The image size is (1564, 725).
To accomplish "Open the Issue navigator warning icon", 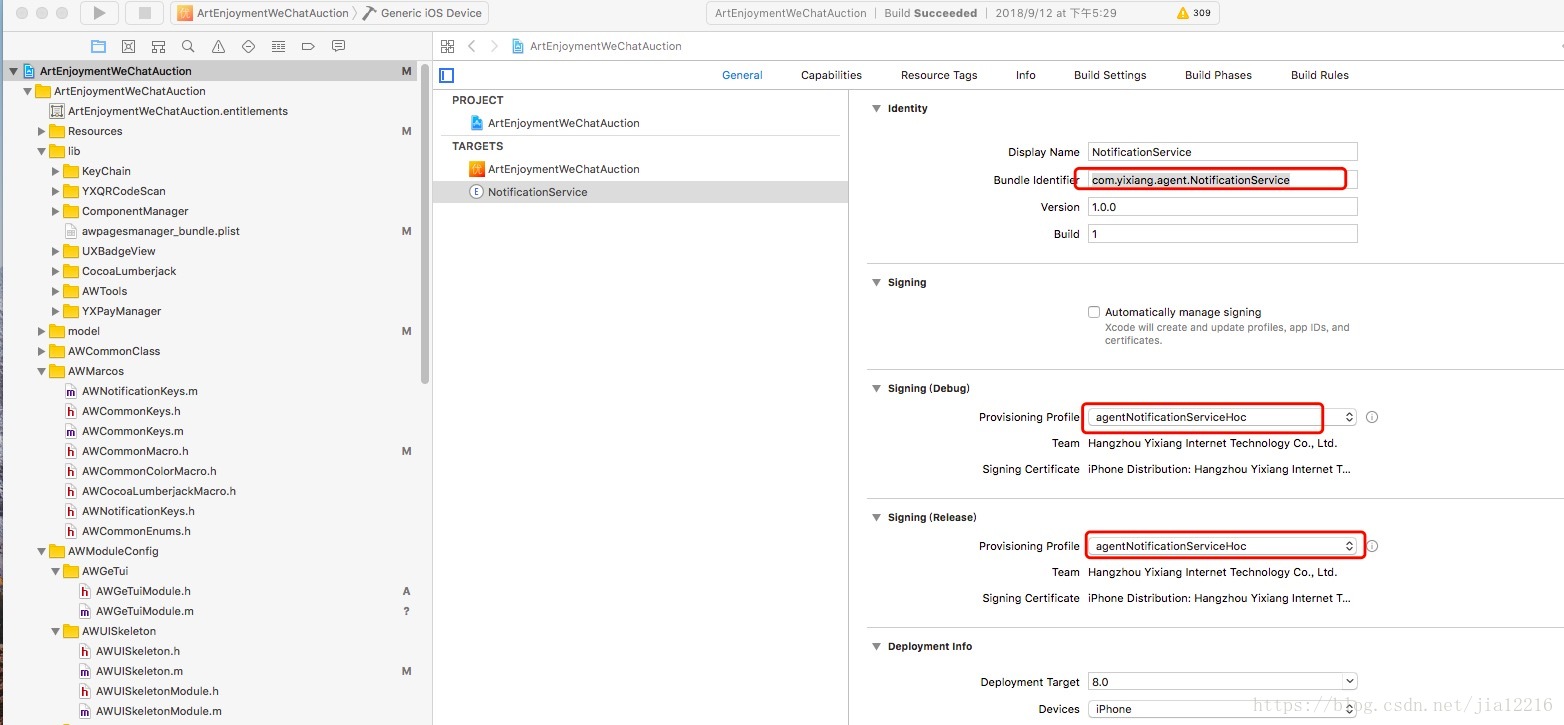I will (218, 46).
